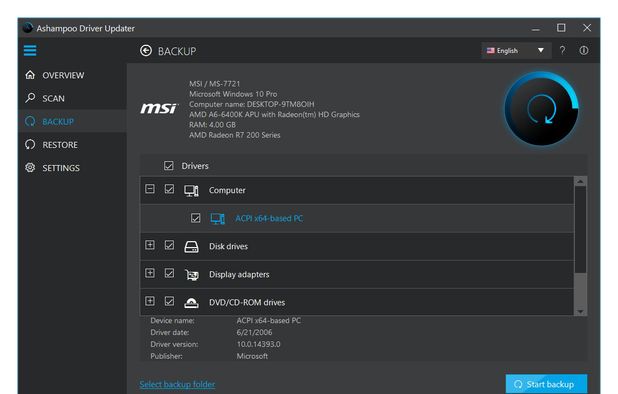
Task: Go to the Overview section
Action: click(x=72, y=75)
